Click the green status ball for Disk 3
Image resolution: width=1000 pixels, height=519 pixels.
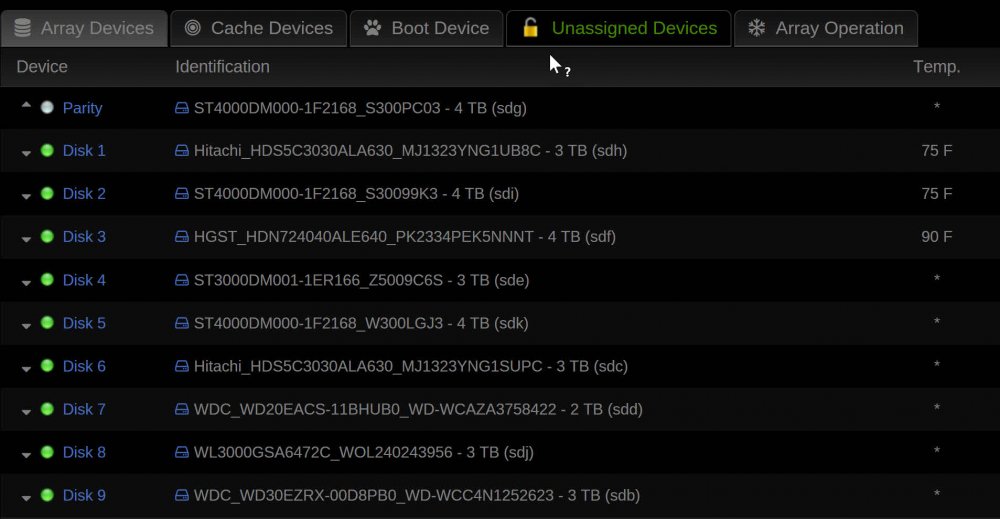[47, 236]
